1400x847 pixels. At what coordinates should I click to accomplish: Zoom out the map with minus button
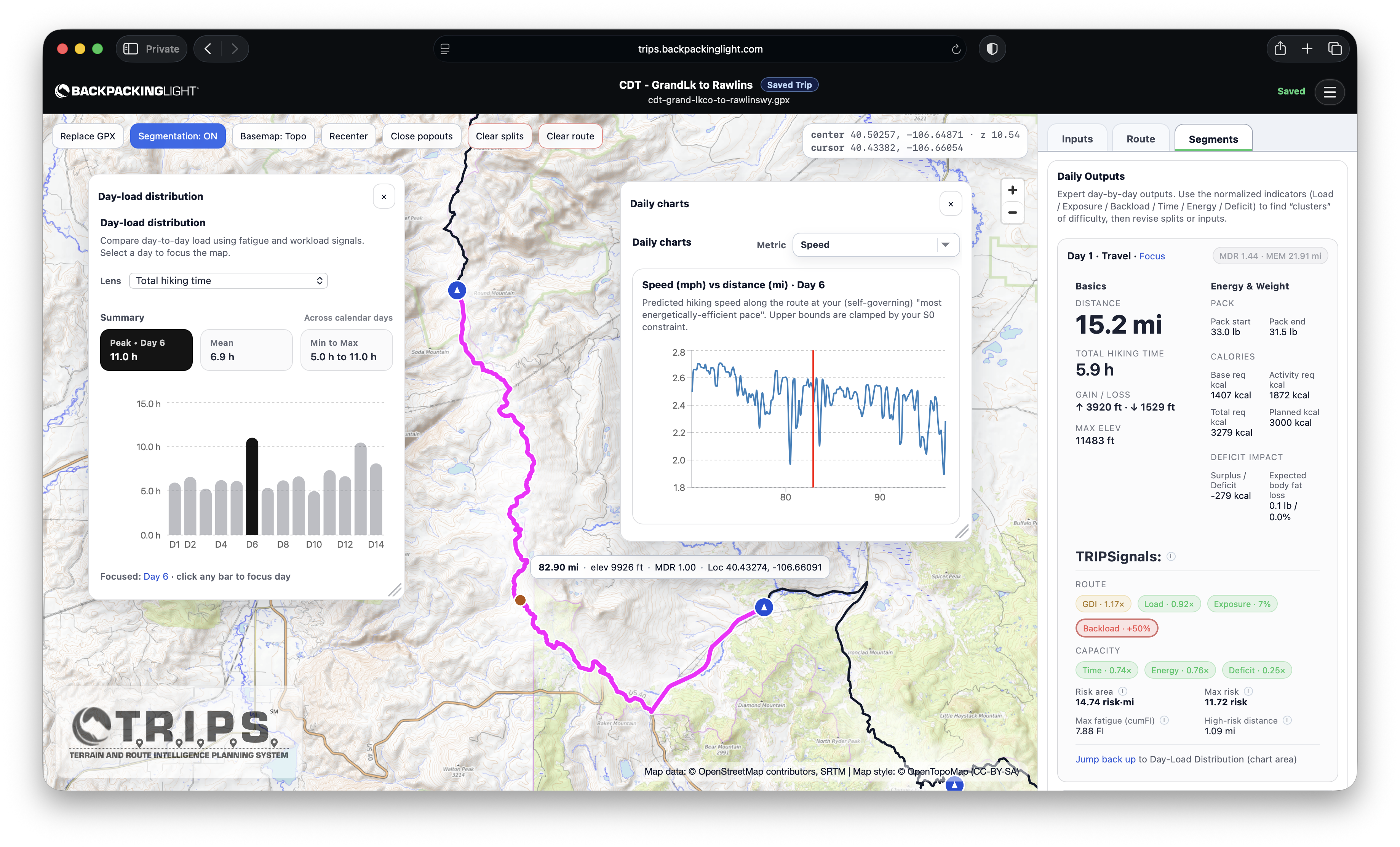click(x=1013, y=213)
